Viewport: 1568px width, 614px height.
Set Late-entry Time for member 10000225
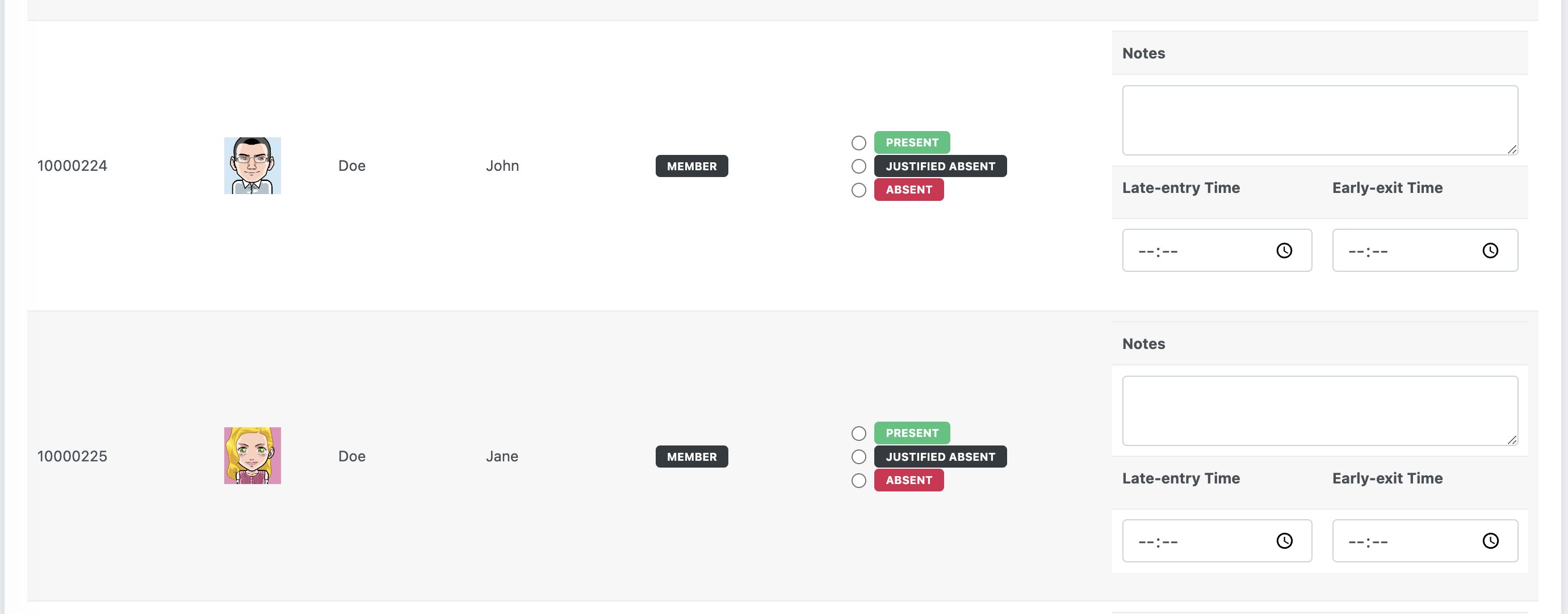tap(1217, 541)
